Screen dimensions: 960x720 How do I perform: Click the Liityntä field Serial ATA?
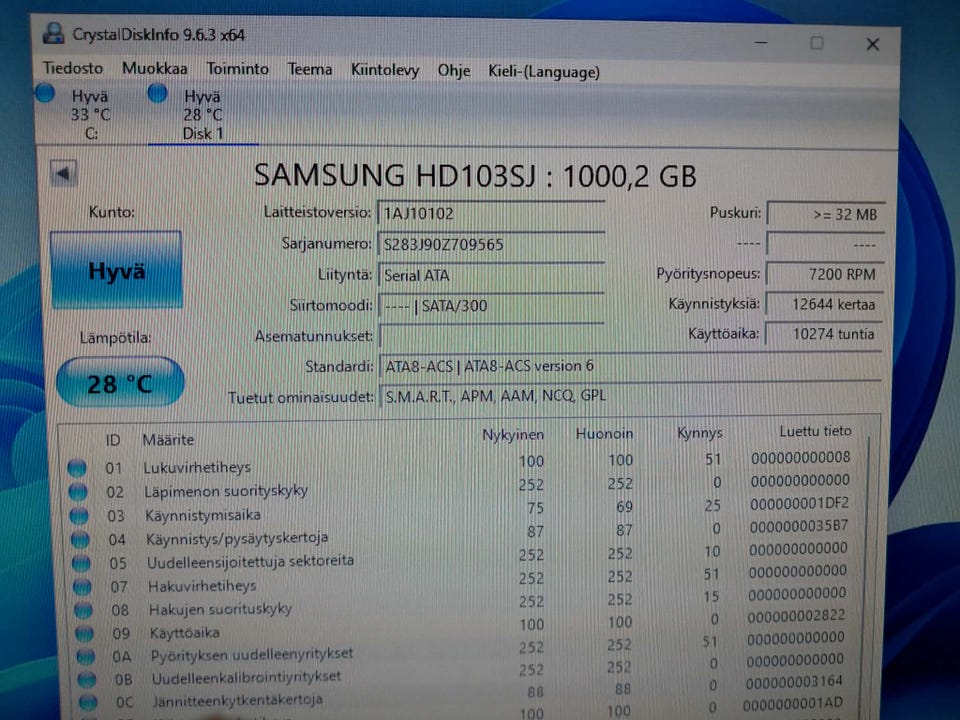click(x=491, y=275)
